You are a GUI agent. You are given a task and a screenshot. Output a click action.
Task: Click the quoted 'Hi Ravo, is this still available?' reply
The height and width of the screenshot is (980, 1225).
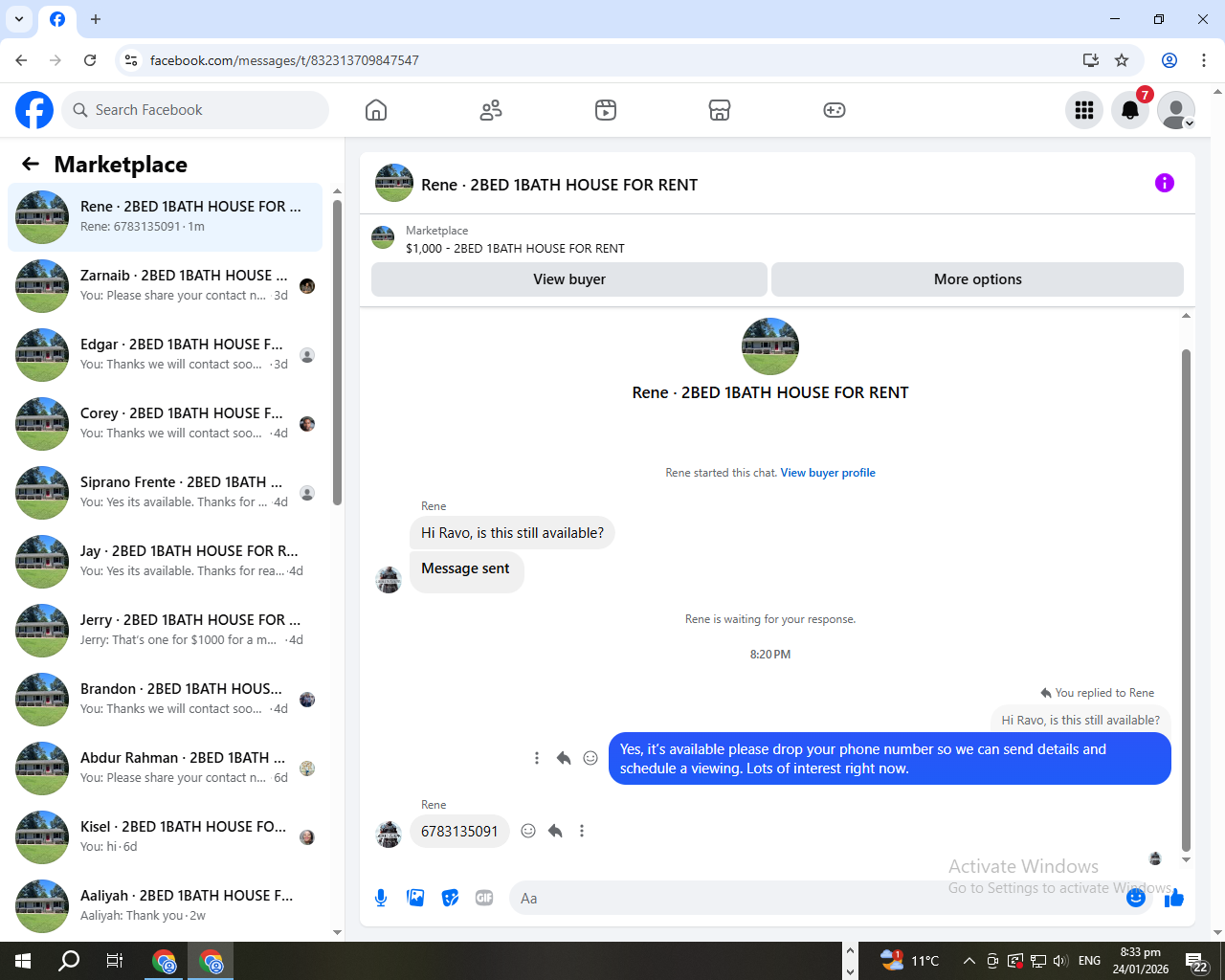1080,720
